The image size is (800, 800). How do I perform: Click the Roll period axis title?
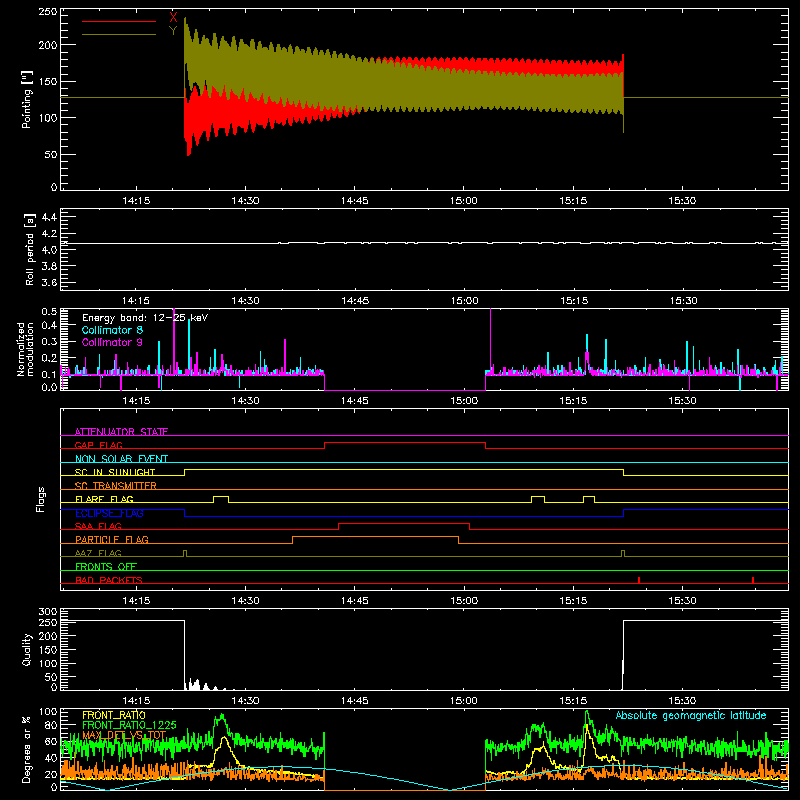[x=30, y=249]
